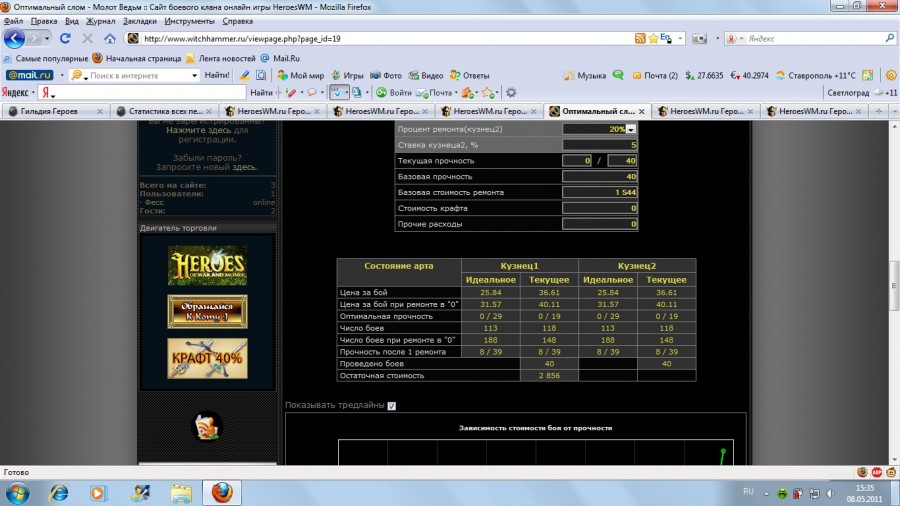The image size is (900, 506).
Task: Click the Прочие расходы input field
Action: [x=600, y=224]
